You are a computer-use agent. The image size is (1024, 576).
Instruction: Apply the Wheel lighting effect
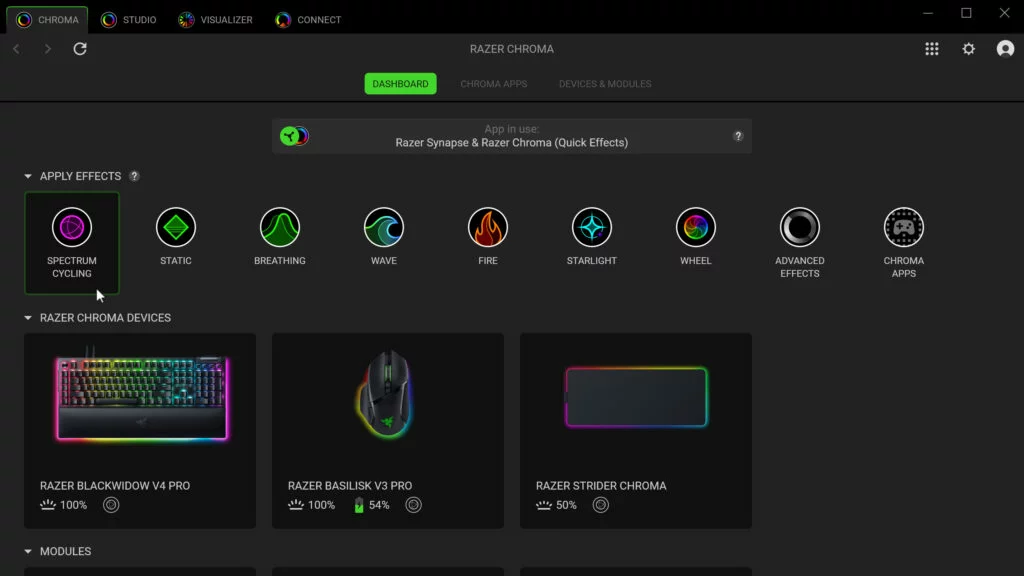[696, 227]
